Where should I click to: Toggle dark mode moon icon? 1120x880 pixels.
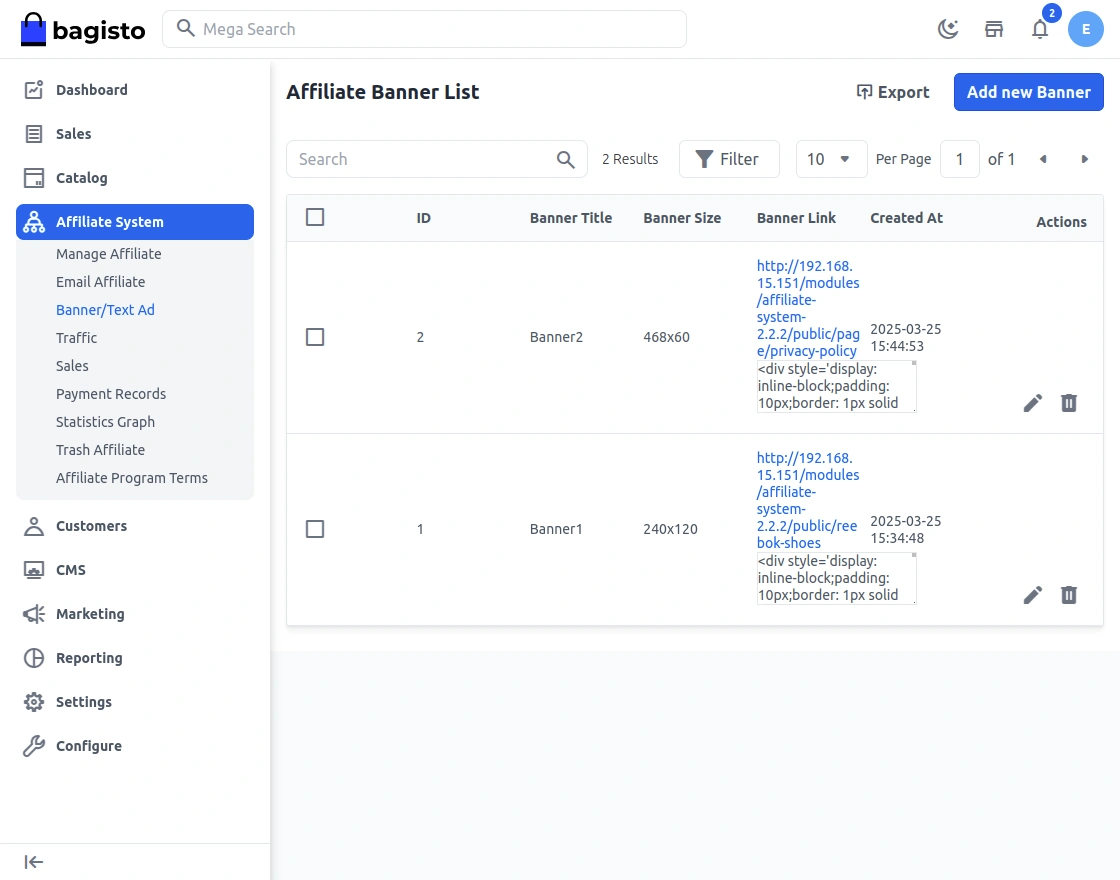(948, 29)
